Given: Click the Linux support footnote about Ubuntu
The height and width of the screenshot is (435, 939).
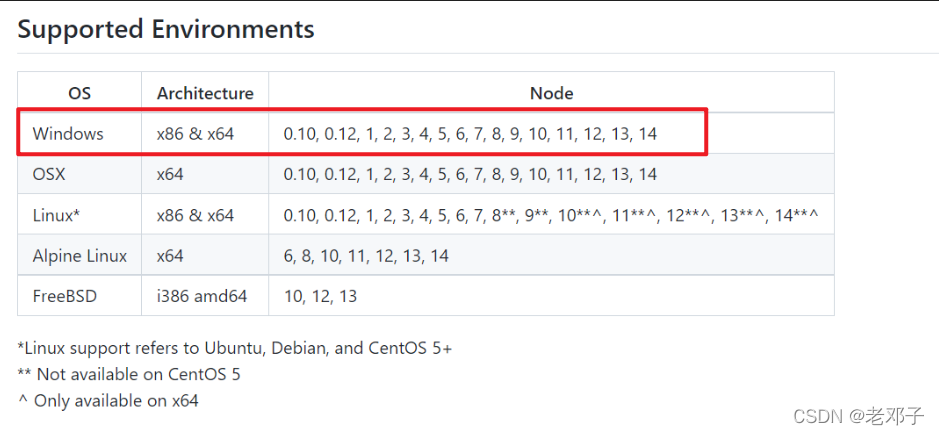Looking at the screenshot, I should 235,348.
